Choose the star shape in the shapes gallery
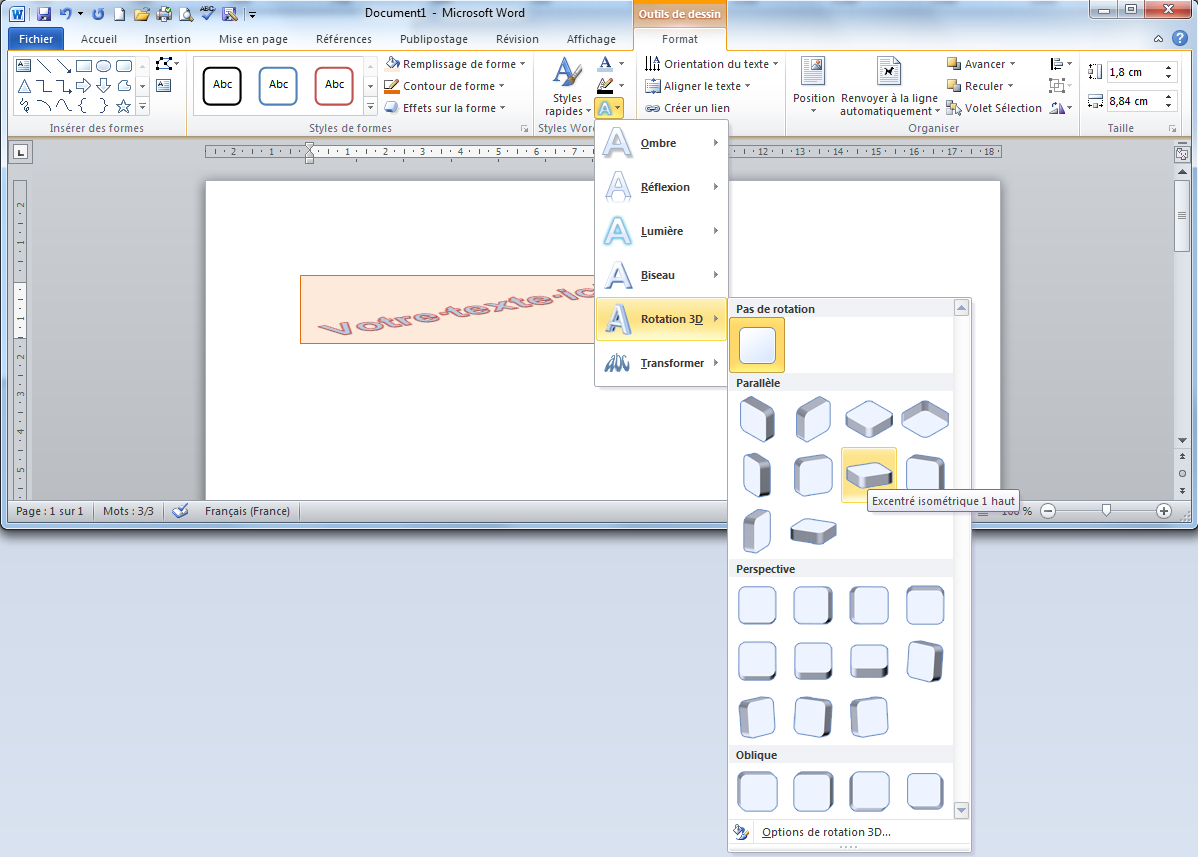The width and height of the screenshot is (1198, 857). click(x=124, y=106)
